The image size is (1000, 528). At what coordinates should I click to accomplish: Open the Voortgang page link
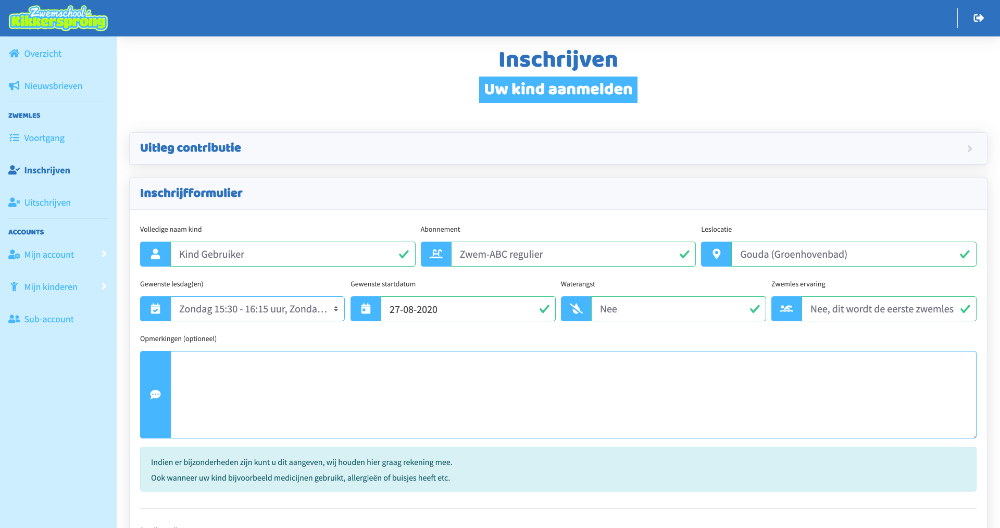[44, 137]
